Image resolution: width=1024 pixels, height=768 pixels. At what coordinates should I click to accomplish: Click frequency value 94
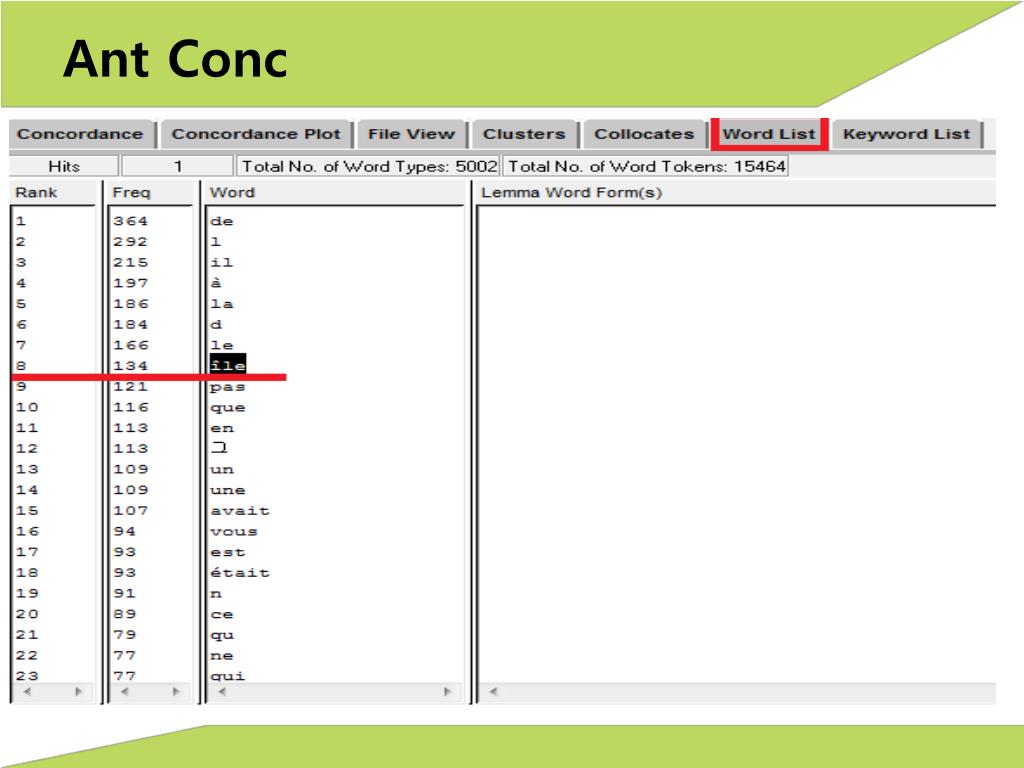(x=125, y=532)
